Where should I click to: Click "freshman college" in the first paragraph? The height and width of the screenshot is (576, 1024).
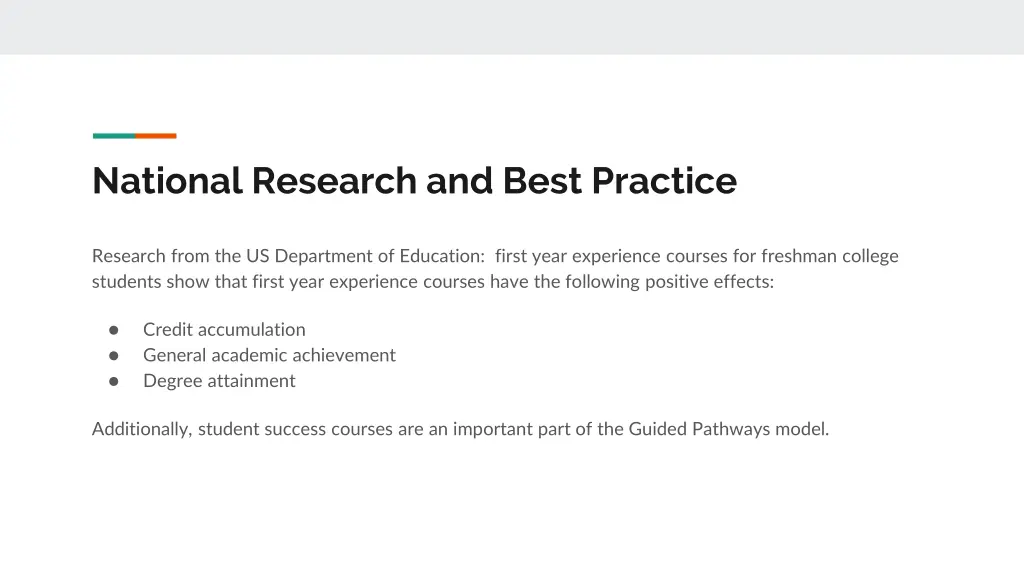click(x=830, y=256)
